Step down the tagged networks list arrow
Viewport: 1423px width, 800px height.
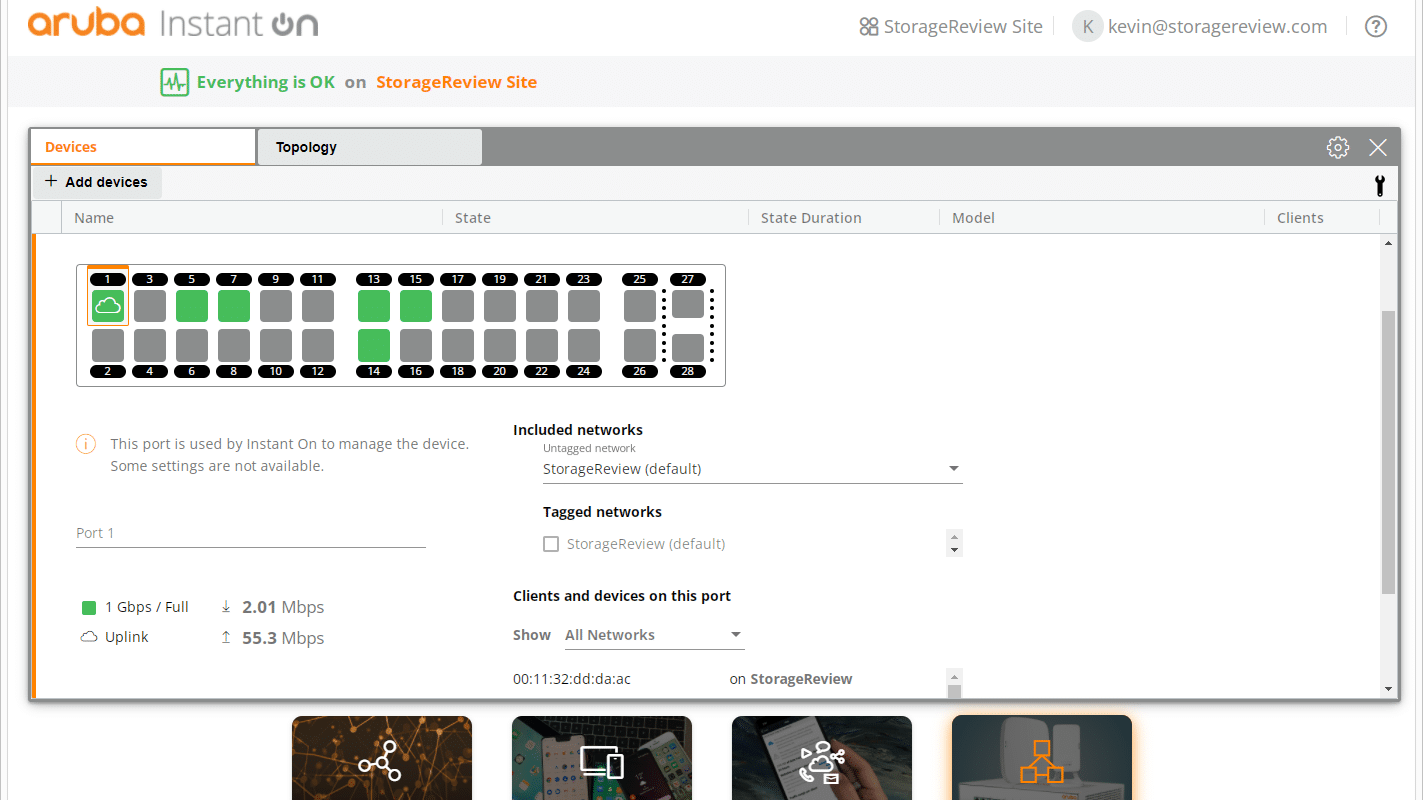tap(954, 550)
